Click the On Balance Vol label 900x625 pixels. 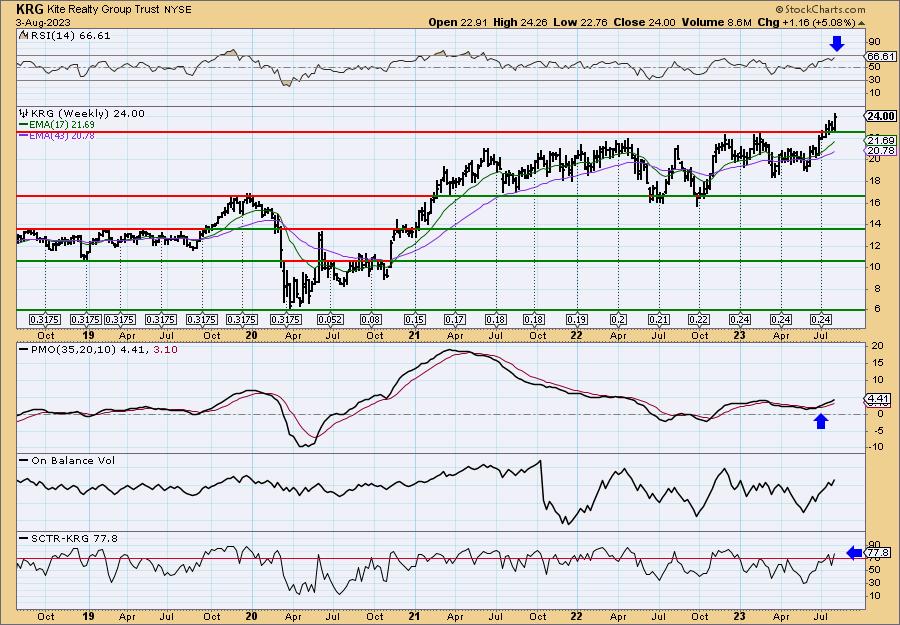(x=73, y=460)
